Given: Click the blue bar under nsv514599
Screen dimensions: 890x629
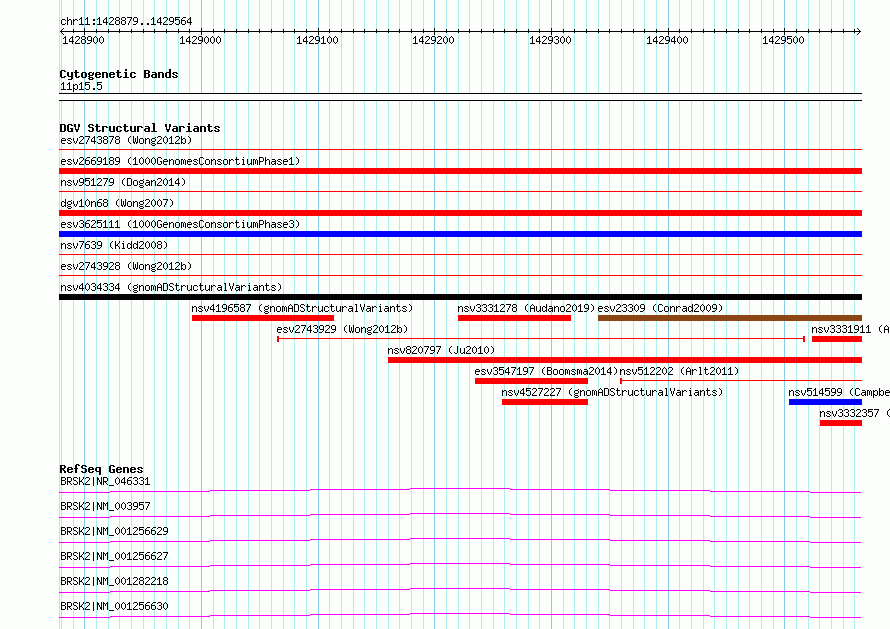Looking at the screenshot, I should (x=825, y=402).
